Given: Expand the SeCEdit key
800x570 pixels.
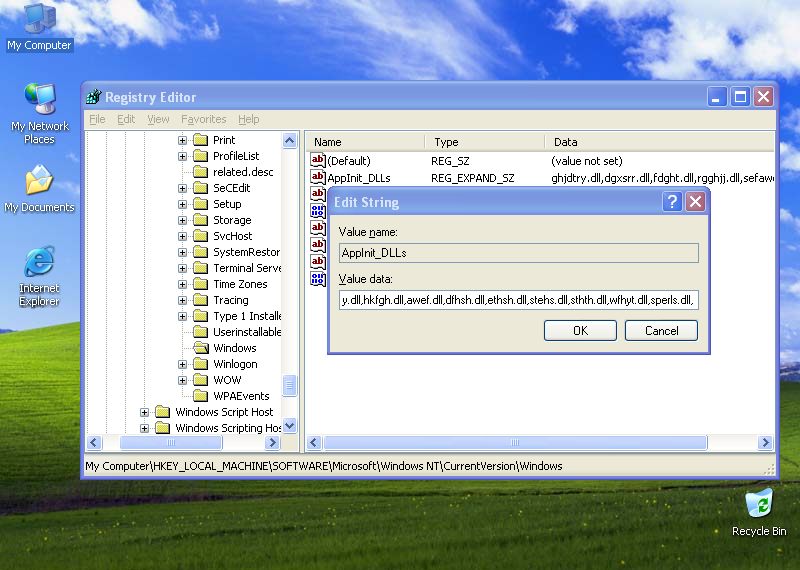Looking at the screenshot, I should (182, 188).
